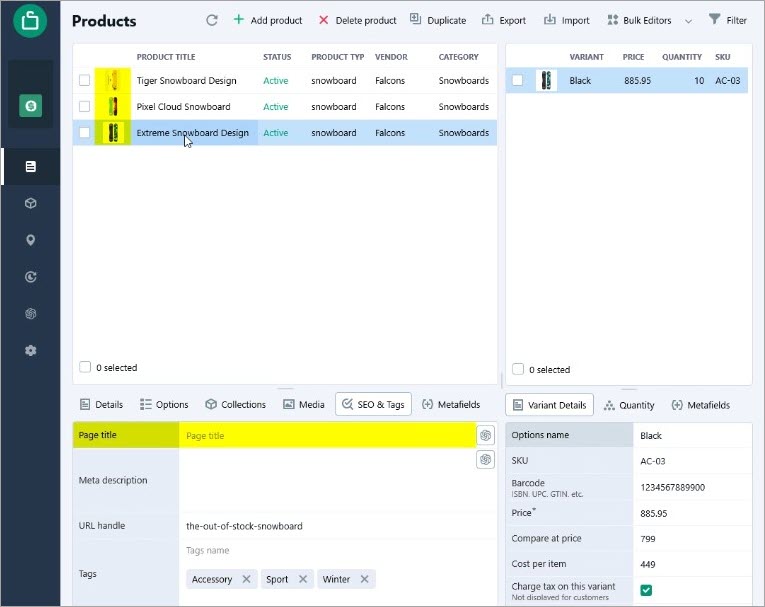Click the Export icon

coord(487,19)
